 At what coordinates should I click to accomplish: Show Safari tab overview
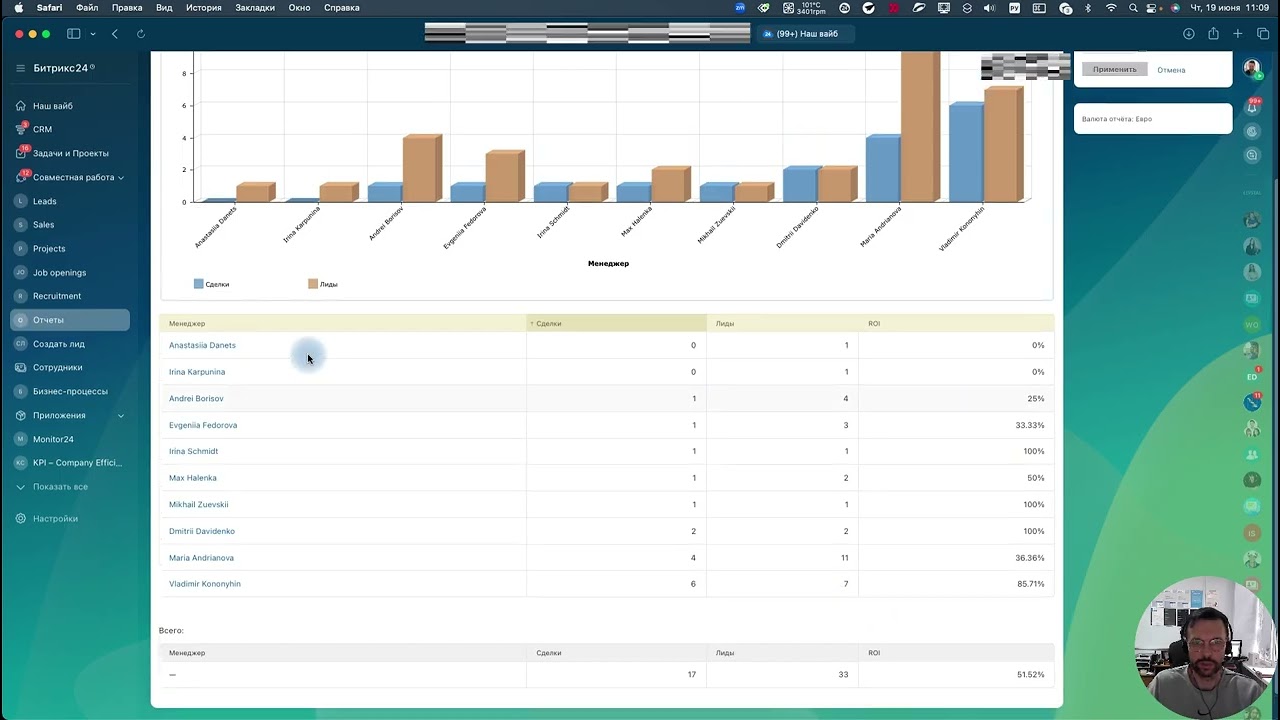[1263, 34]
